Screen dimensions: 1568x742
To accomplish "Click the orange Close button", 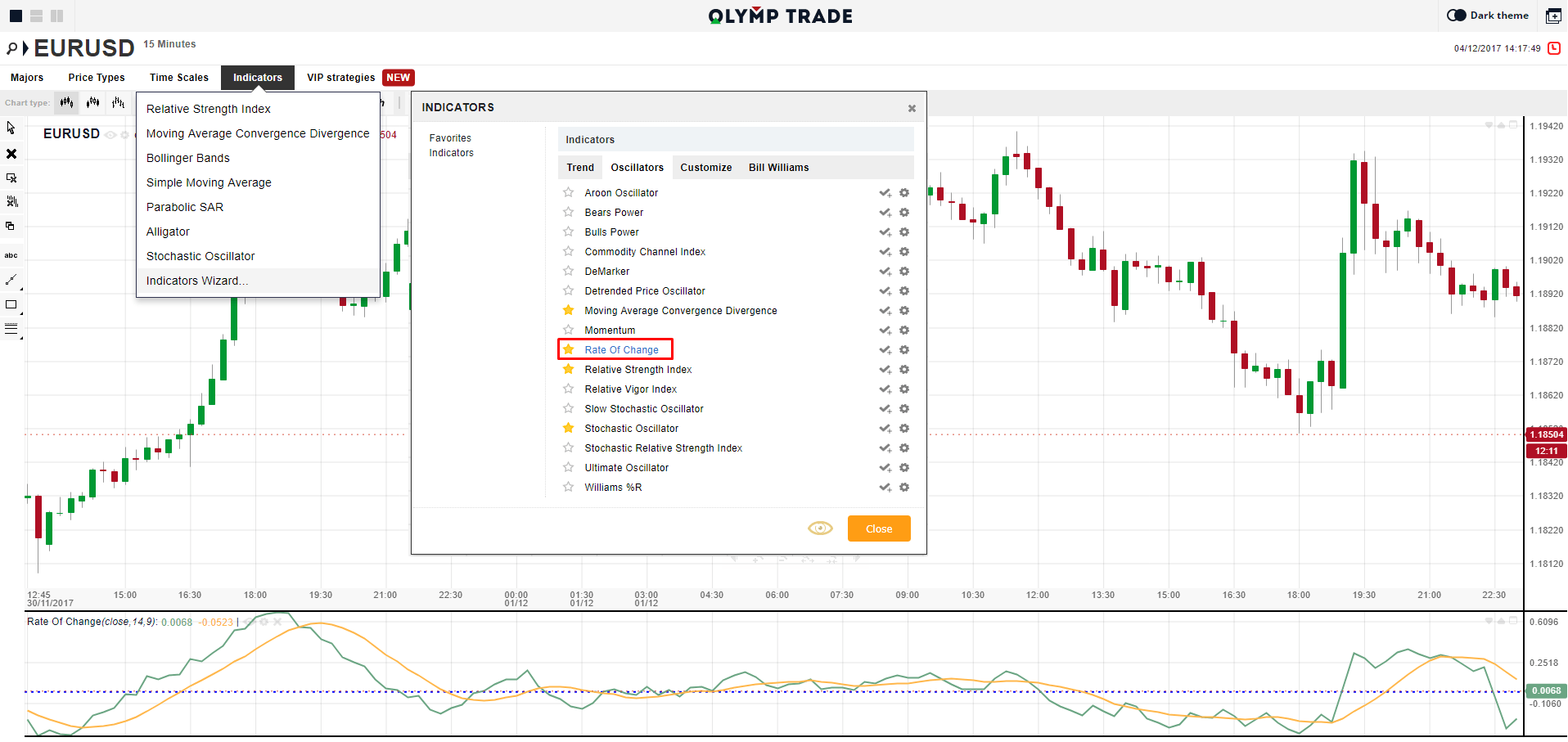I will point(879,528).
